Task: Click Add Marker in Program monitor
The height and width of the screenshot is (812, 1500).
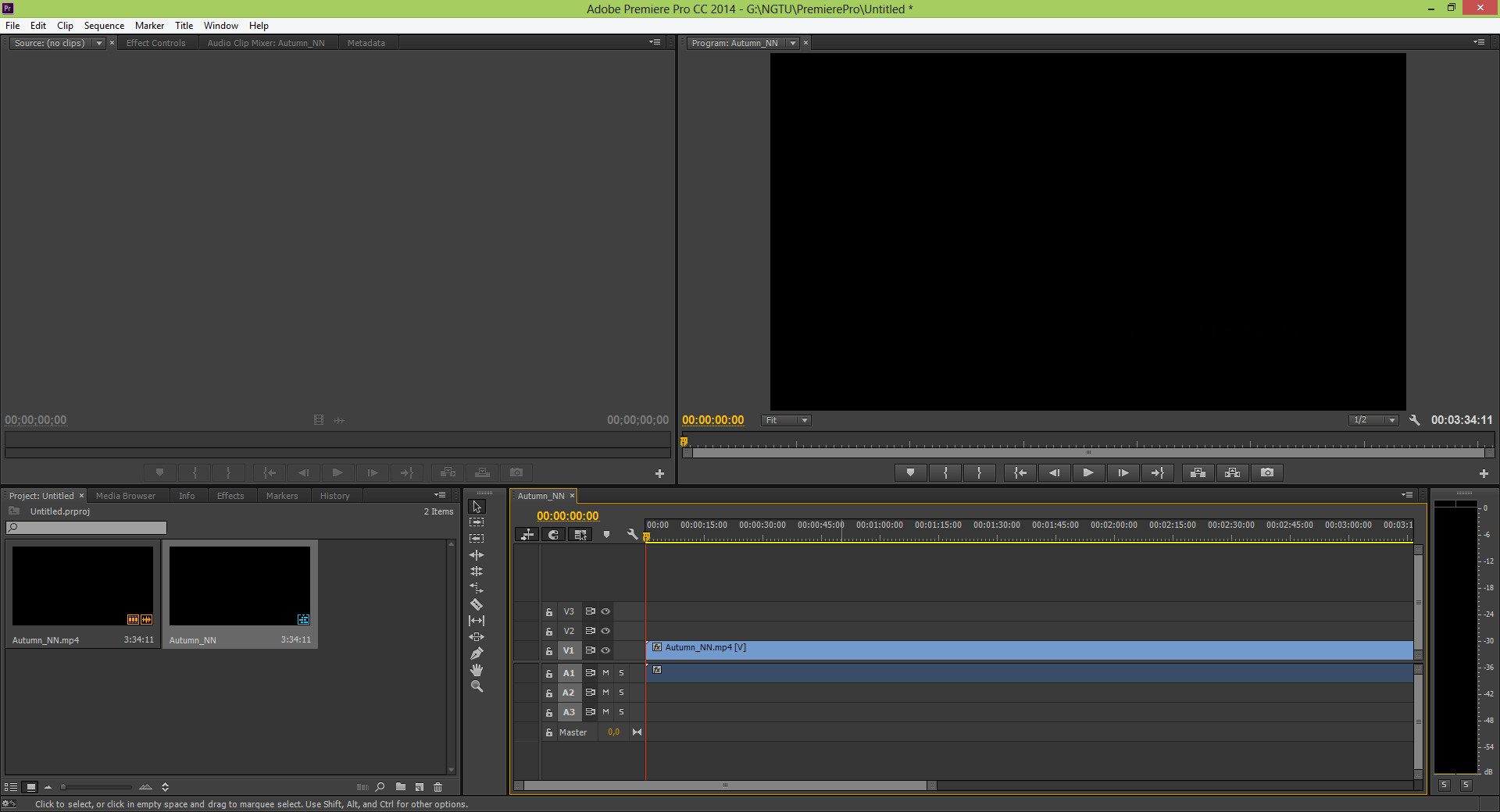Action: 910,472
